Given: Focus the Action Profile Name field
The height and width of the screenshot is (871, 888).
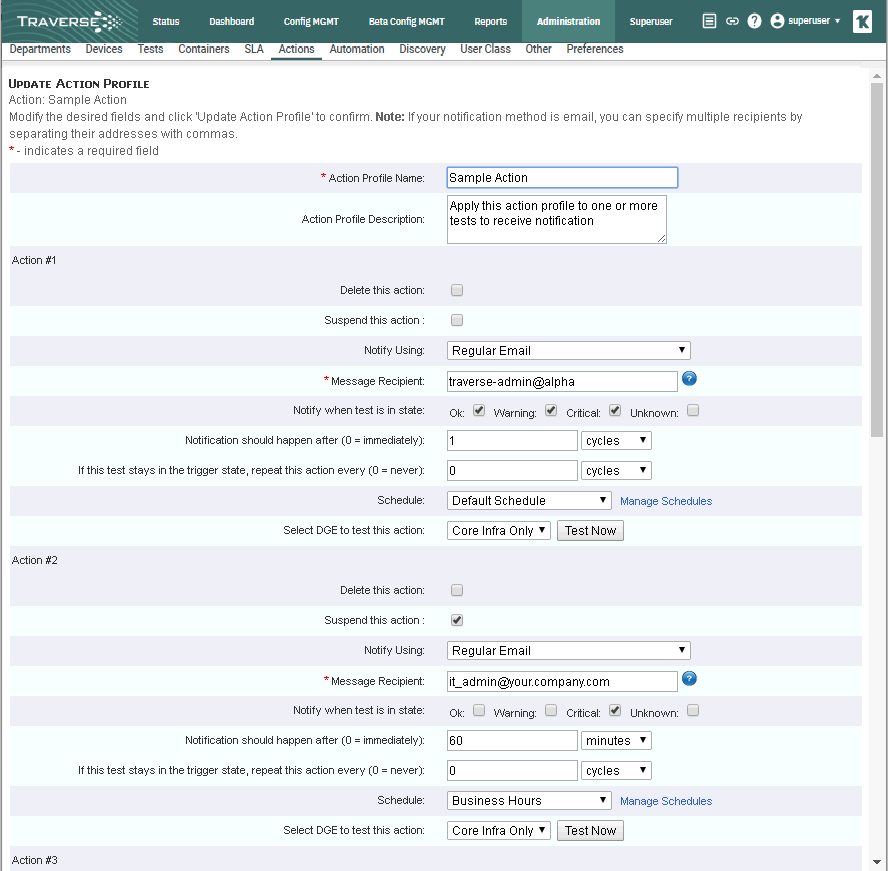Looking at the screenshot, I should (x=562, y=178).
